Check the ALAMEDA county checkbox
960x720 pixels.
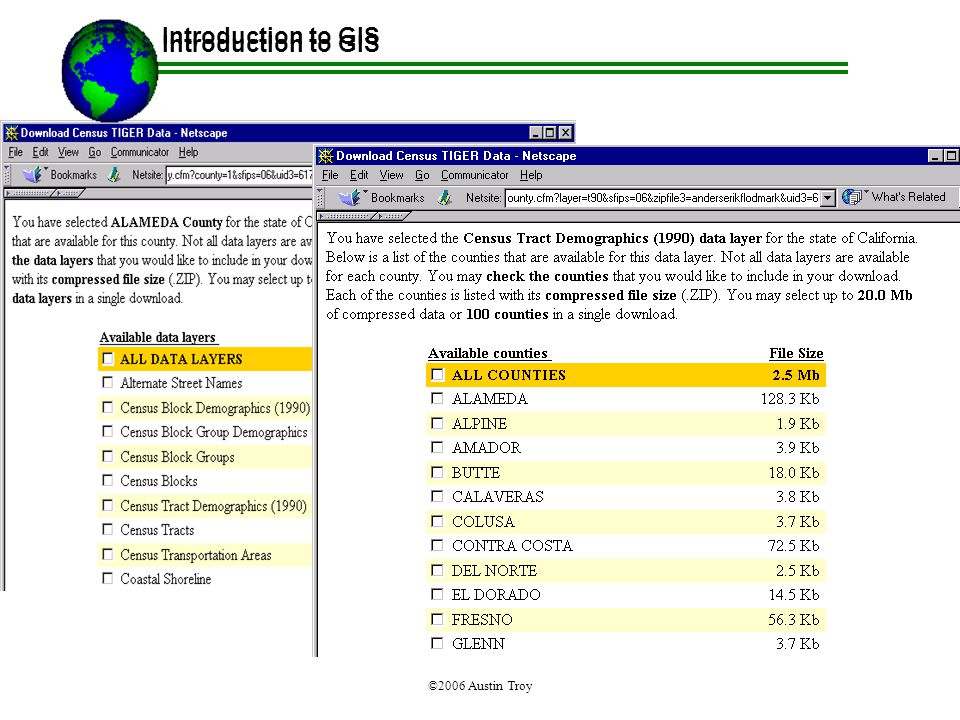(x=437, y=399)
